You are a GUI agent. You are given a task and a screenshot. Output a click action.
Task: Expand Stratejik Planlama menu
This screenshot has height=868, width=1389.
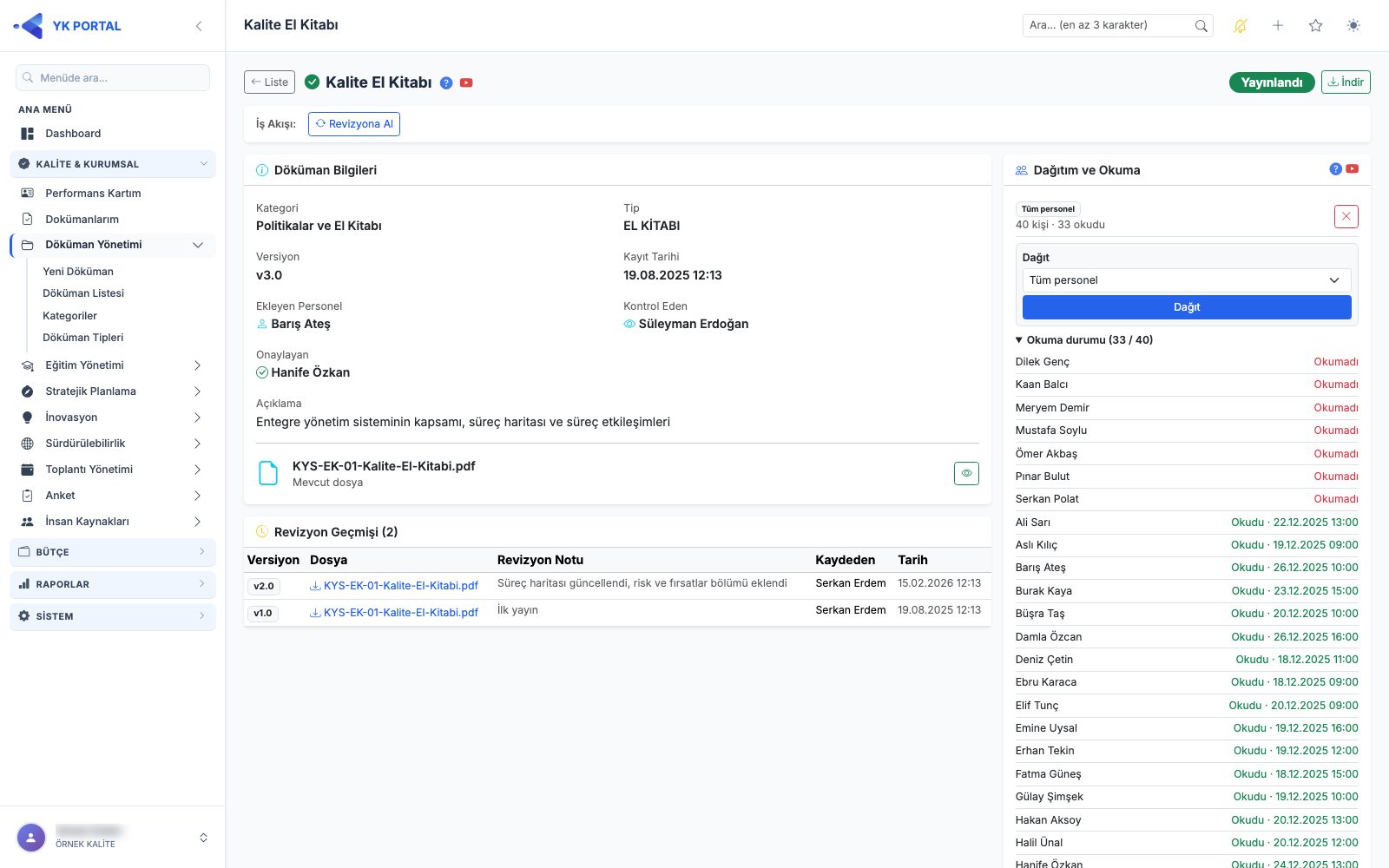pyautogui.click(x=113, y=391)
